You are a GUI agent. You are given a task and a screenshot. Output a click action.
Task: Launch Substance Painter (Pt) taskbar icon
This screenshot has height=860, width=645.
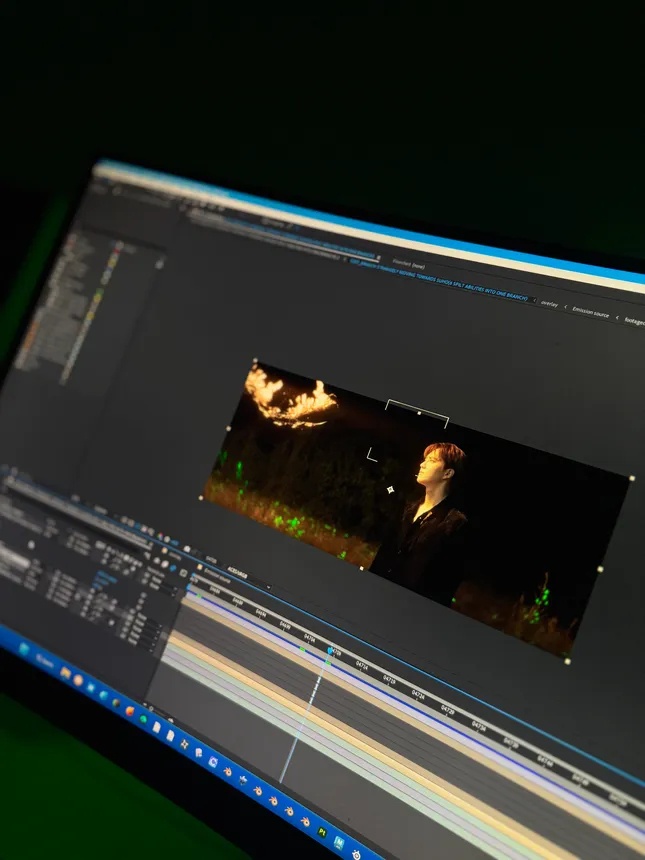[x=322, y=833]
